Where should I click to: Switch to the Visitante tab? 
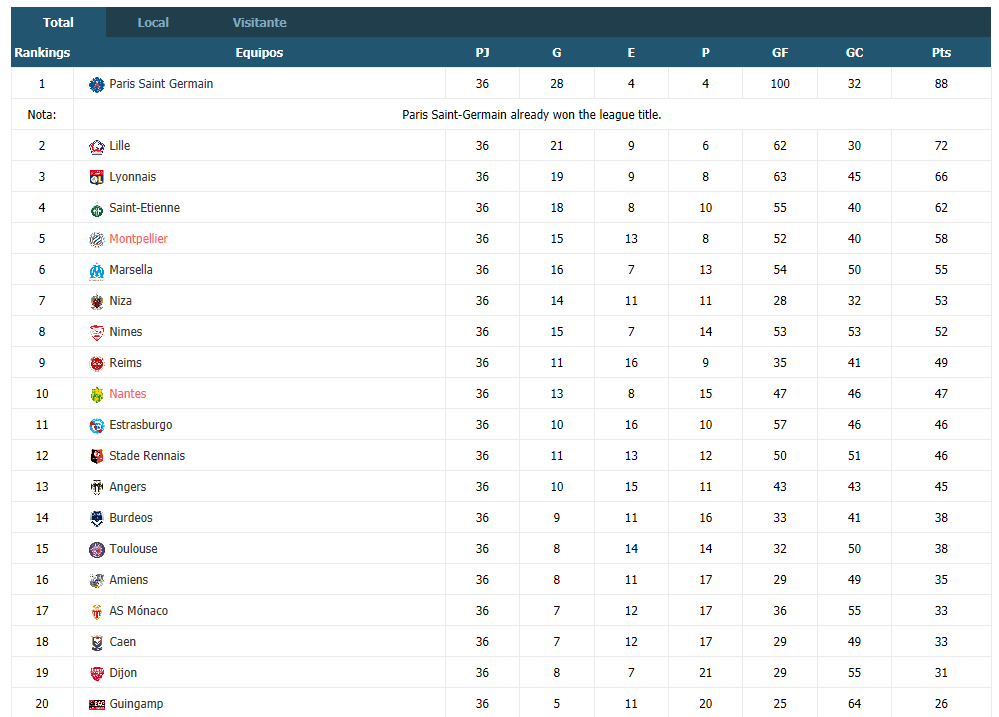[259, 22]
